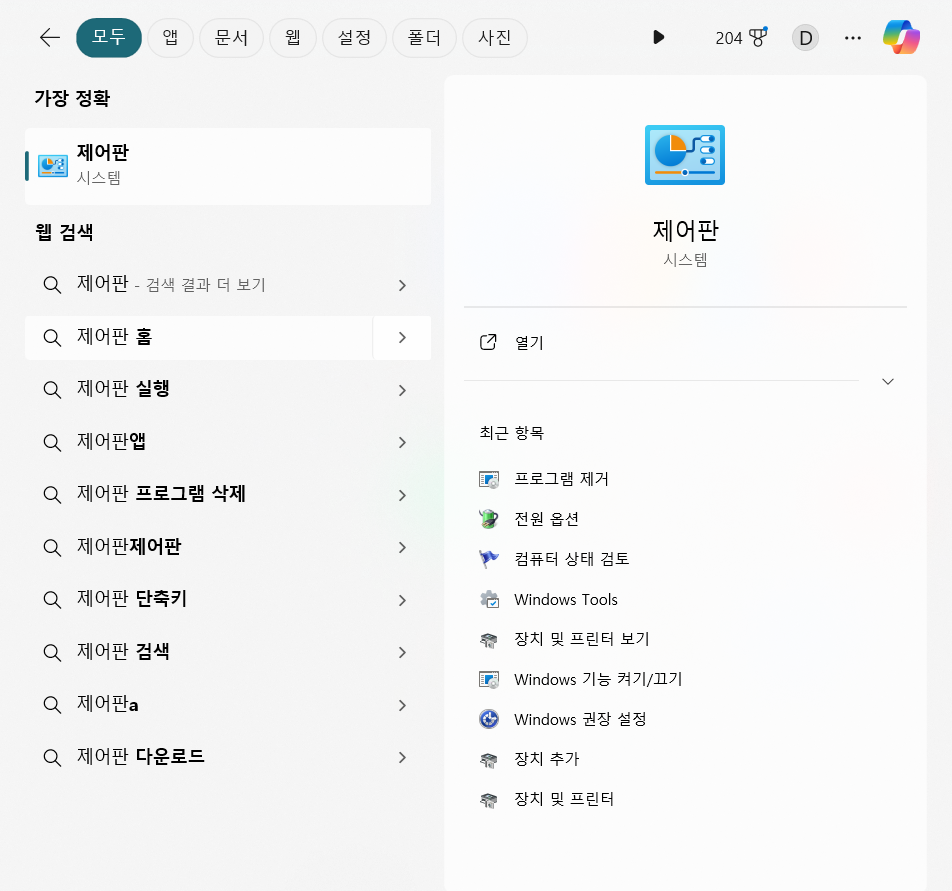This screenshot has height=891, width=952.
Task: Click the 장치 추가 recent item
Action: 545,759
